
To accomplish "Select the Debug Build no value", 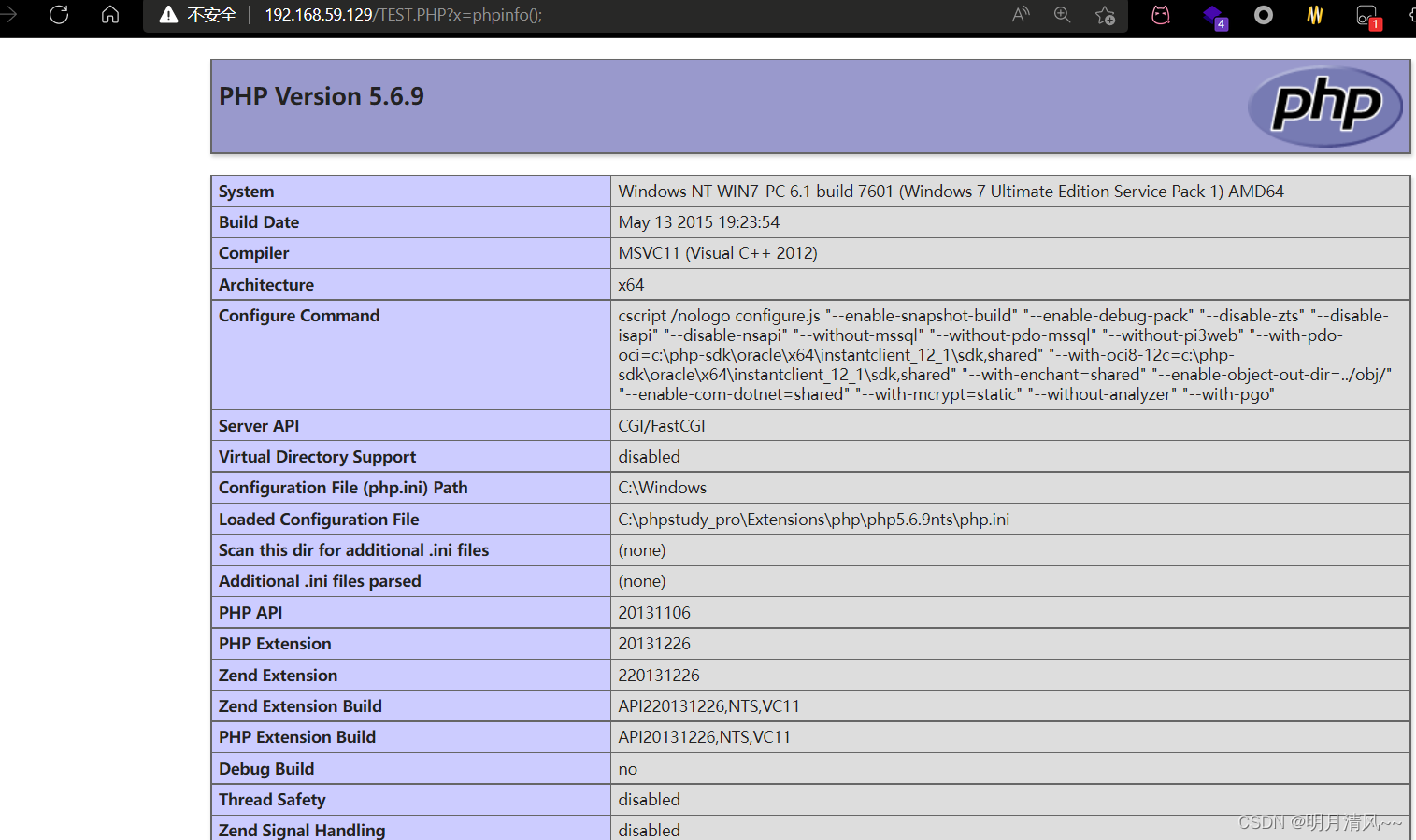I will pos(627,769).
